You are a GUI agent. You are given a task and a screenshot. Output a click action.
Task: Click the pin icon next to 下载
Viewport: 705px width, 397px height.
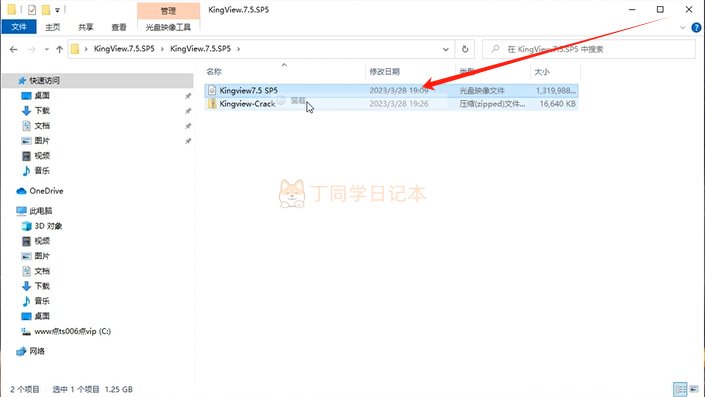[x=188, y=111]
